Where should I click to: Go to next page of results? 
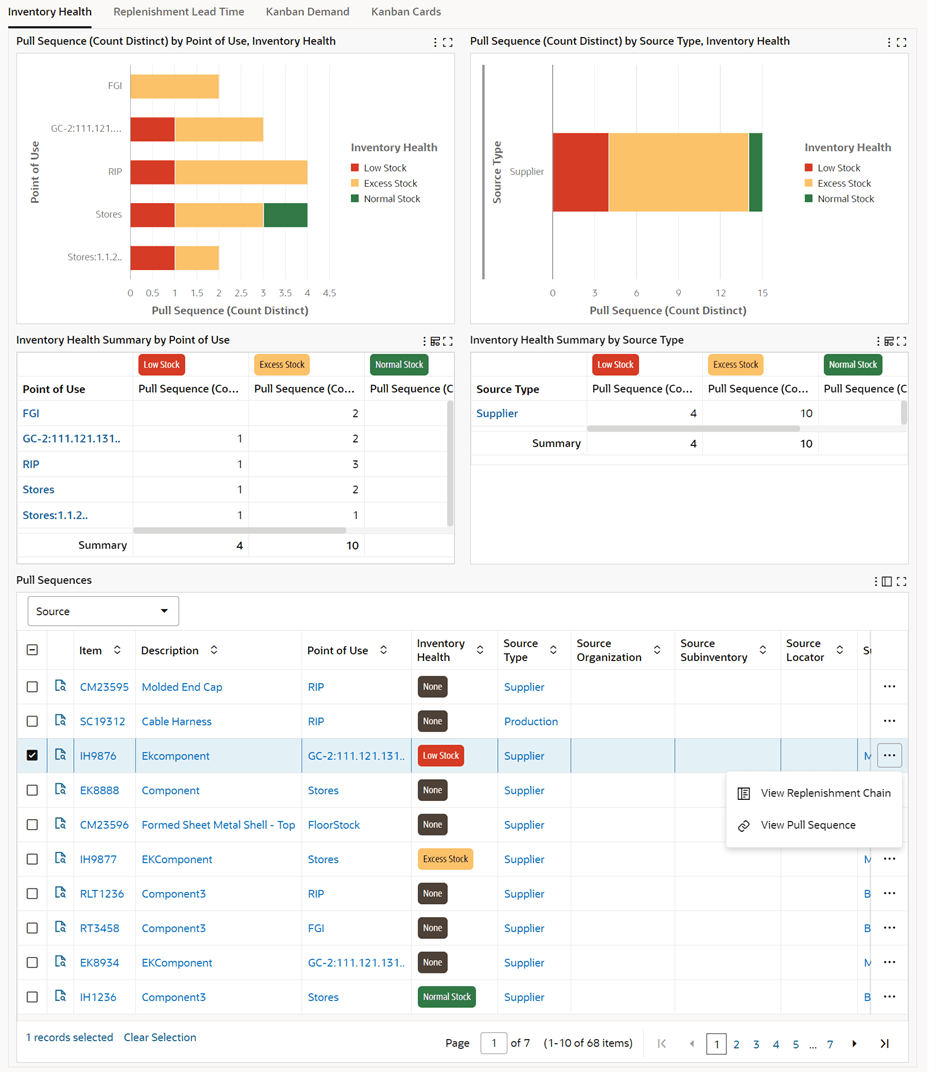coord(855,1043)
